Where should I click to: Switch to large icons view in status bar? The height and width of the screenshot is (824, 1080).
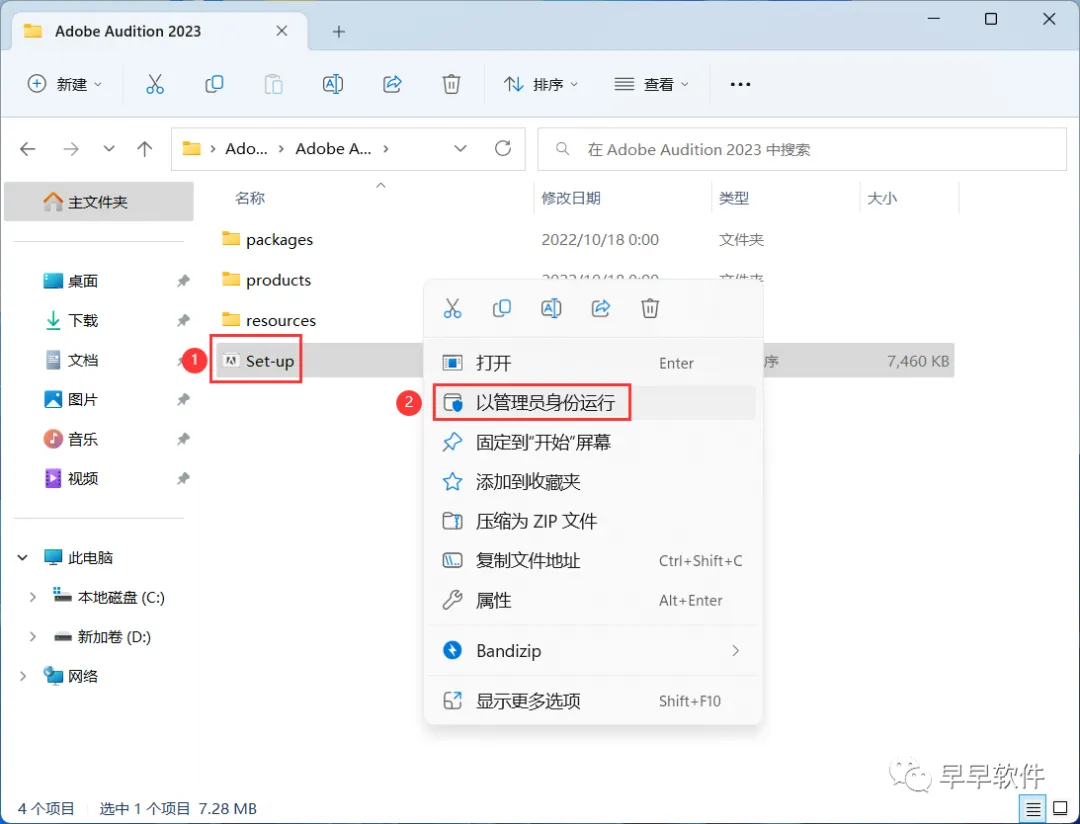pos(1061,809)
